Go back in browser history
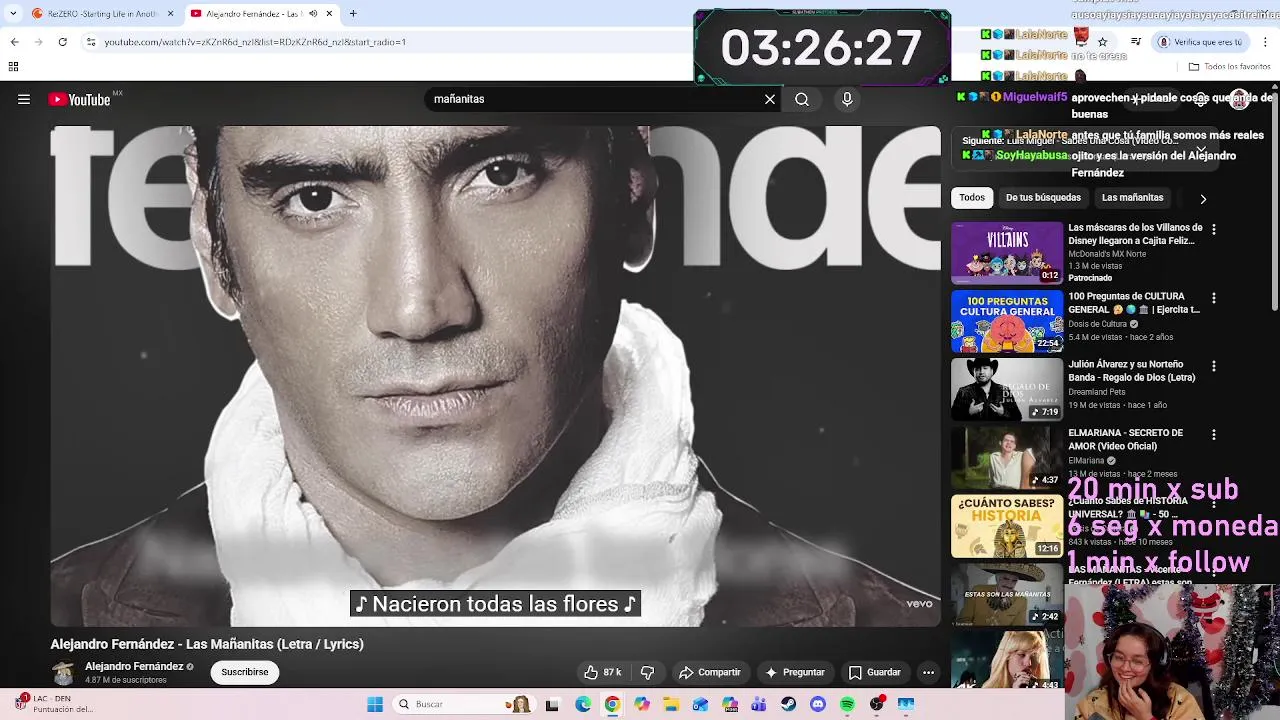 (14, 42)
